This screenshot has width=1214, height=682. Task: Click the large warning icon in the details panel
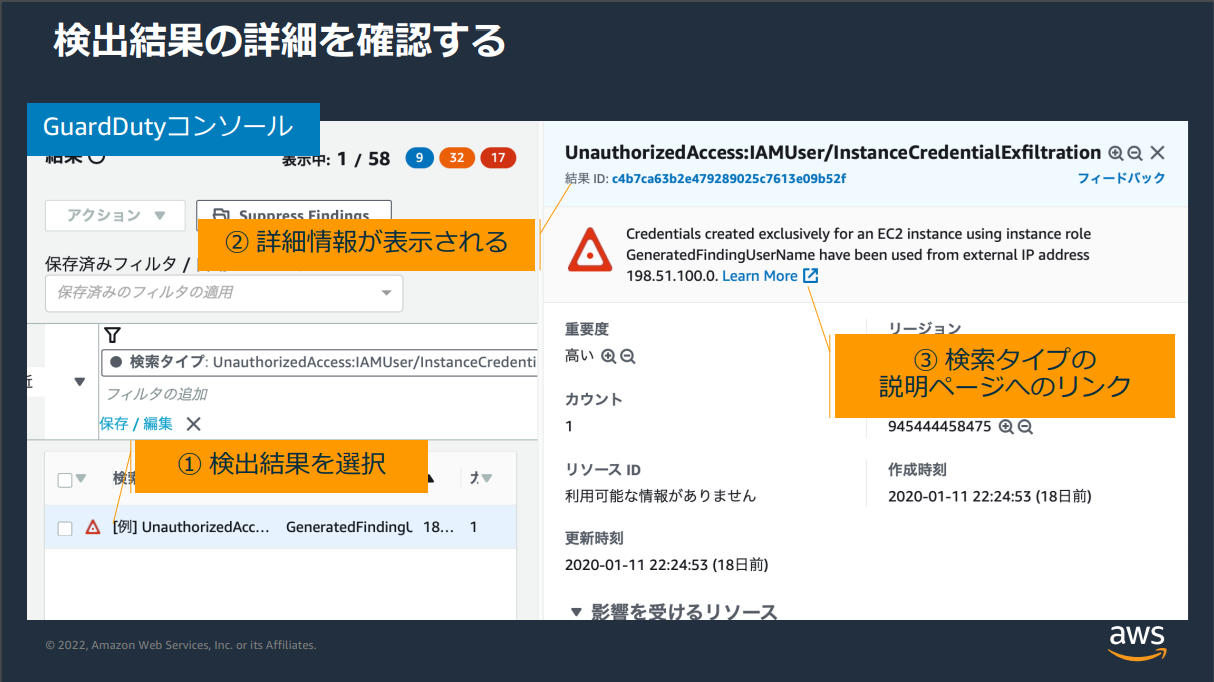tap(590, 250)
